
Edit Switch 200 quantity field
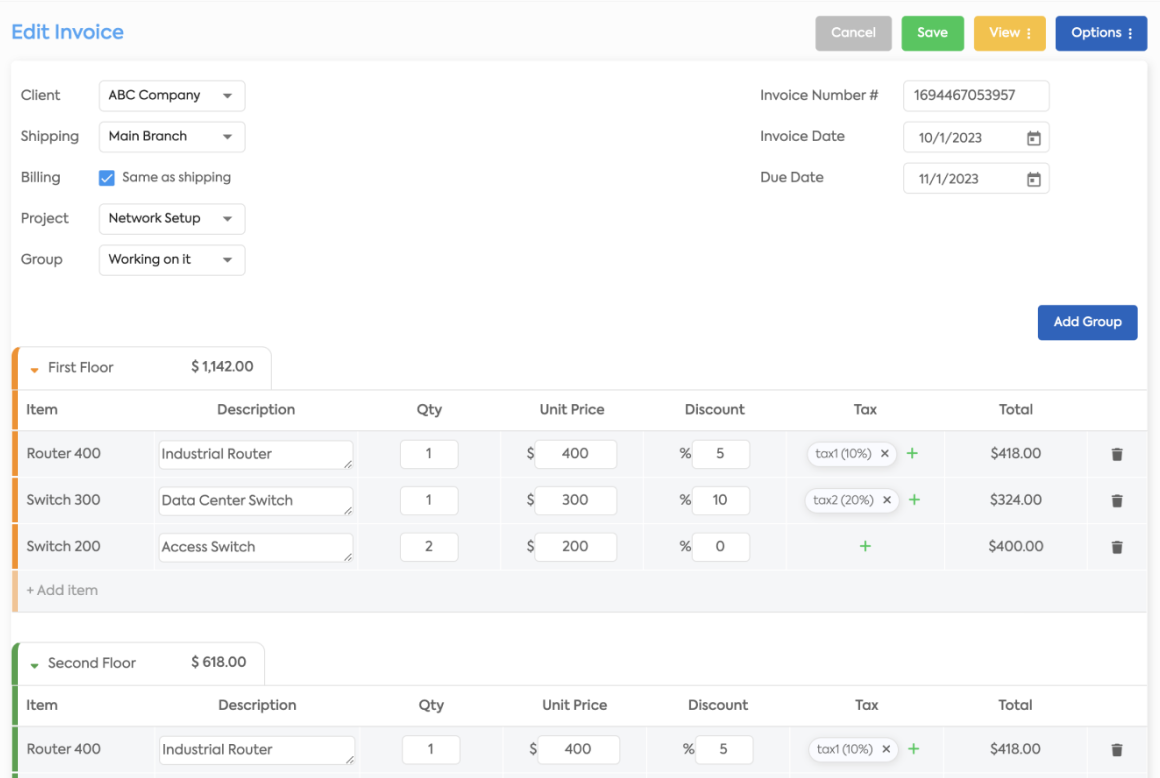(429, 547)
